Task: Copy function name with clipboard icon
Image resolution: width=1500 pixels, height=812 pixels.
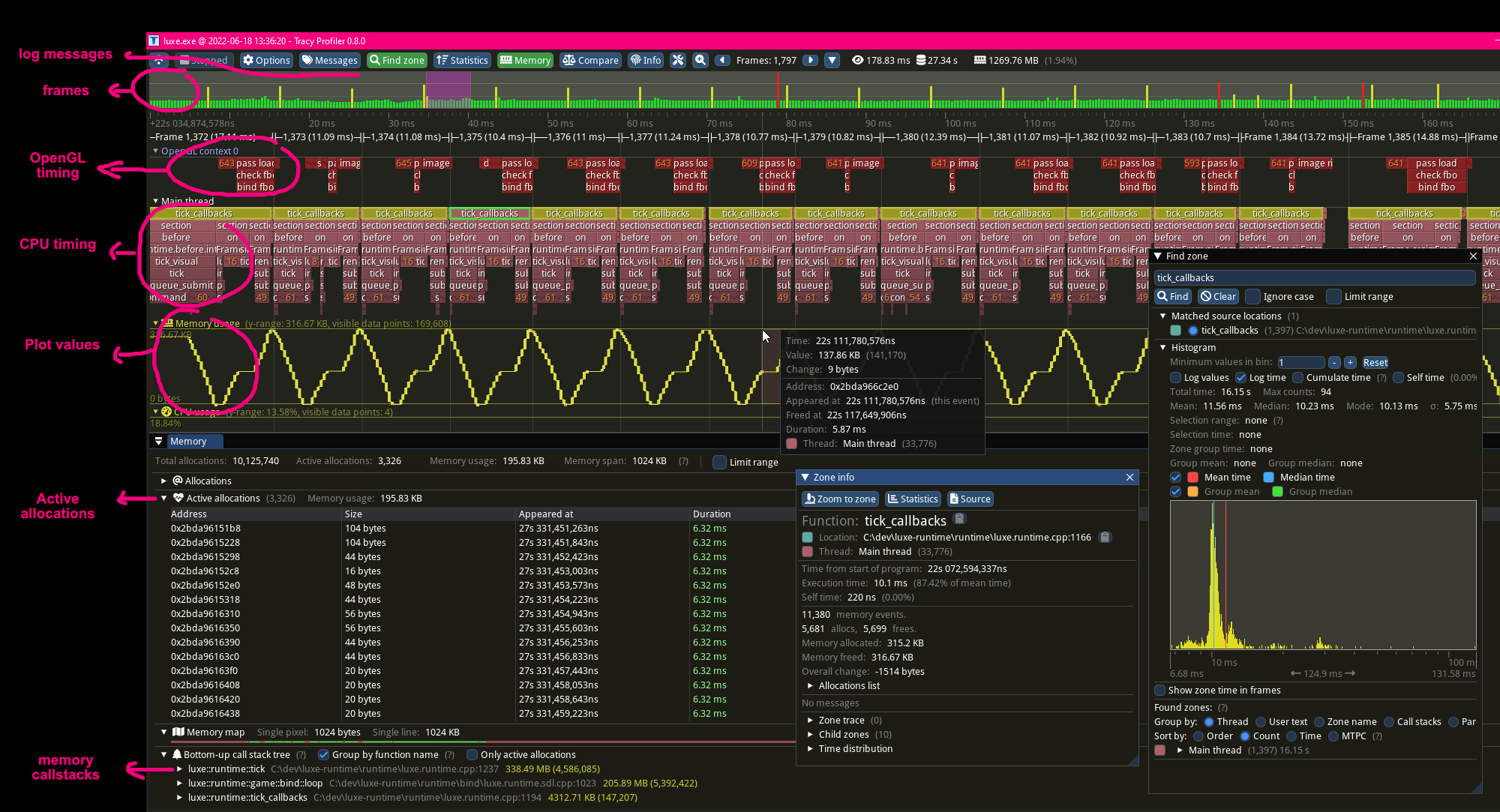Action: (959, 519)
